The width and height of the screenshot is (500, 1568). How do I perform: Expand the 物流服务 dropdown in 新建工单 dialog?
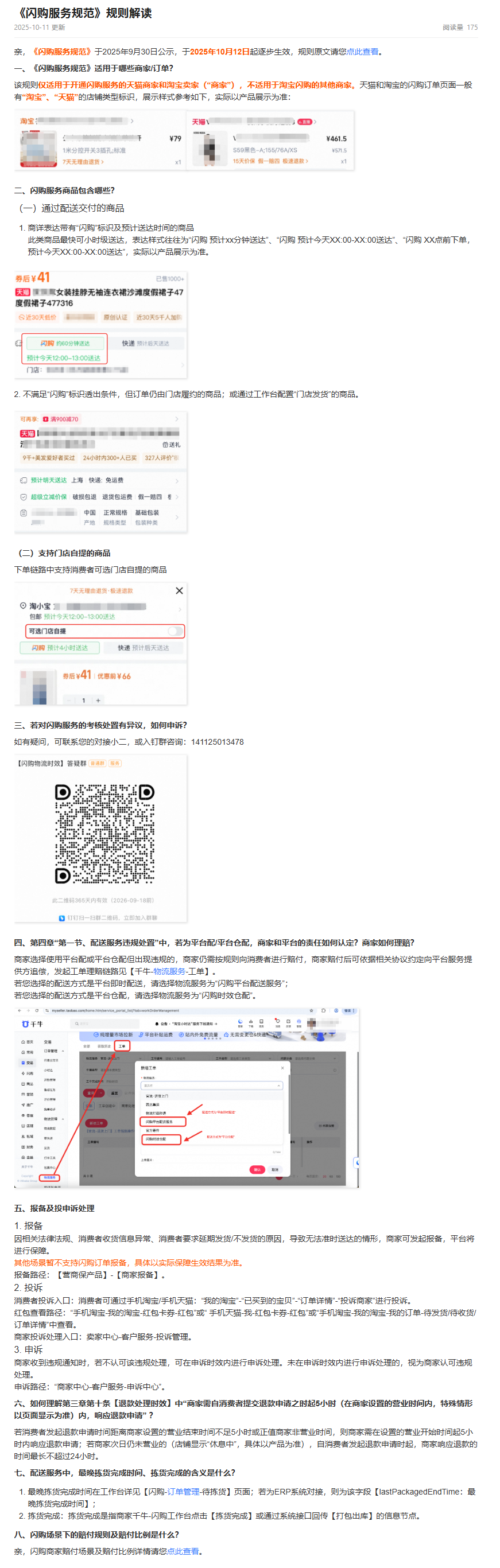point(211,1085)
